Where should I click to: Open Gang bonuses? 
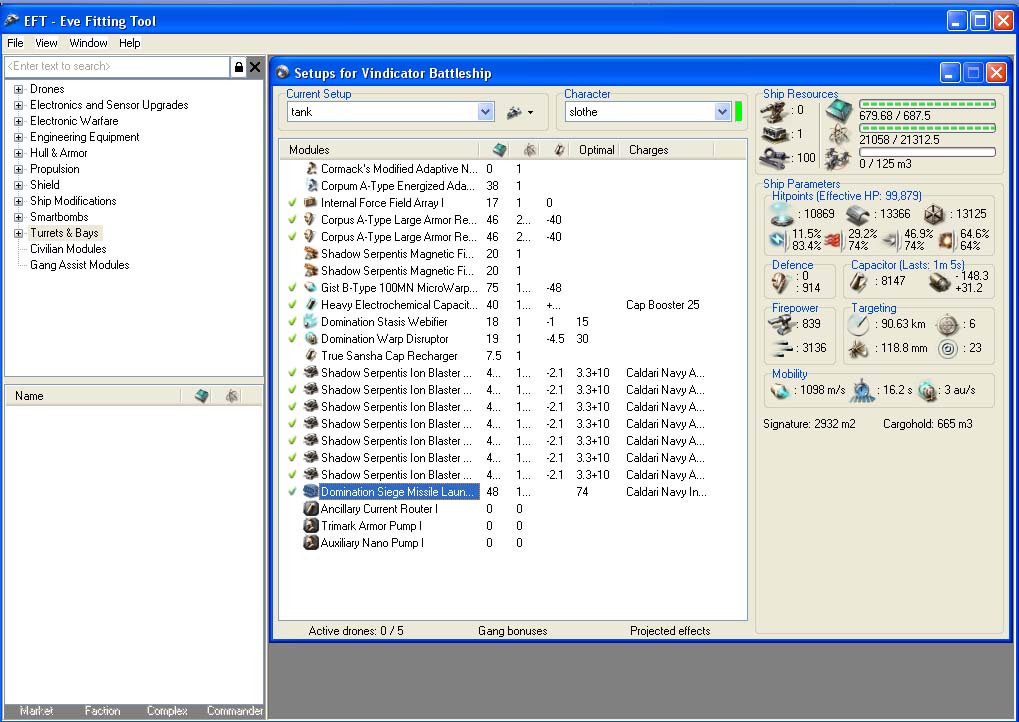click(x=513, y=631)
